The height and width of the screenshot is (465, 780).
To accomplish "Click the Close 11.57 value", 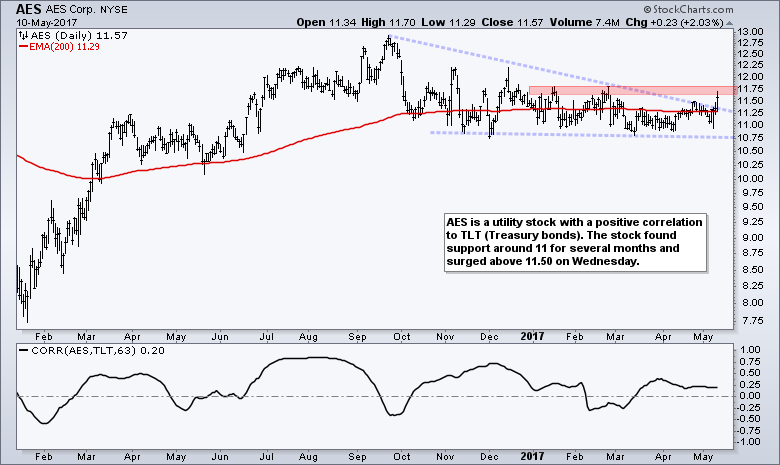I will [x=512, y=22].
